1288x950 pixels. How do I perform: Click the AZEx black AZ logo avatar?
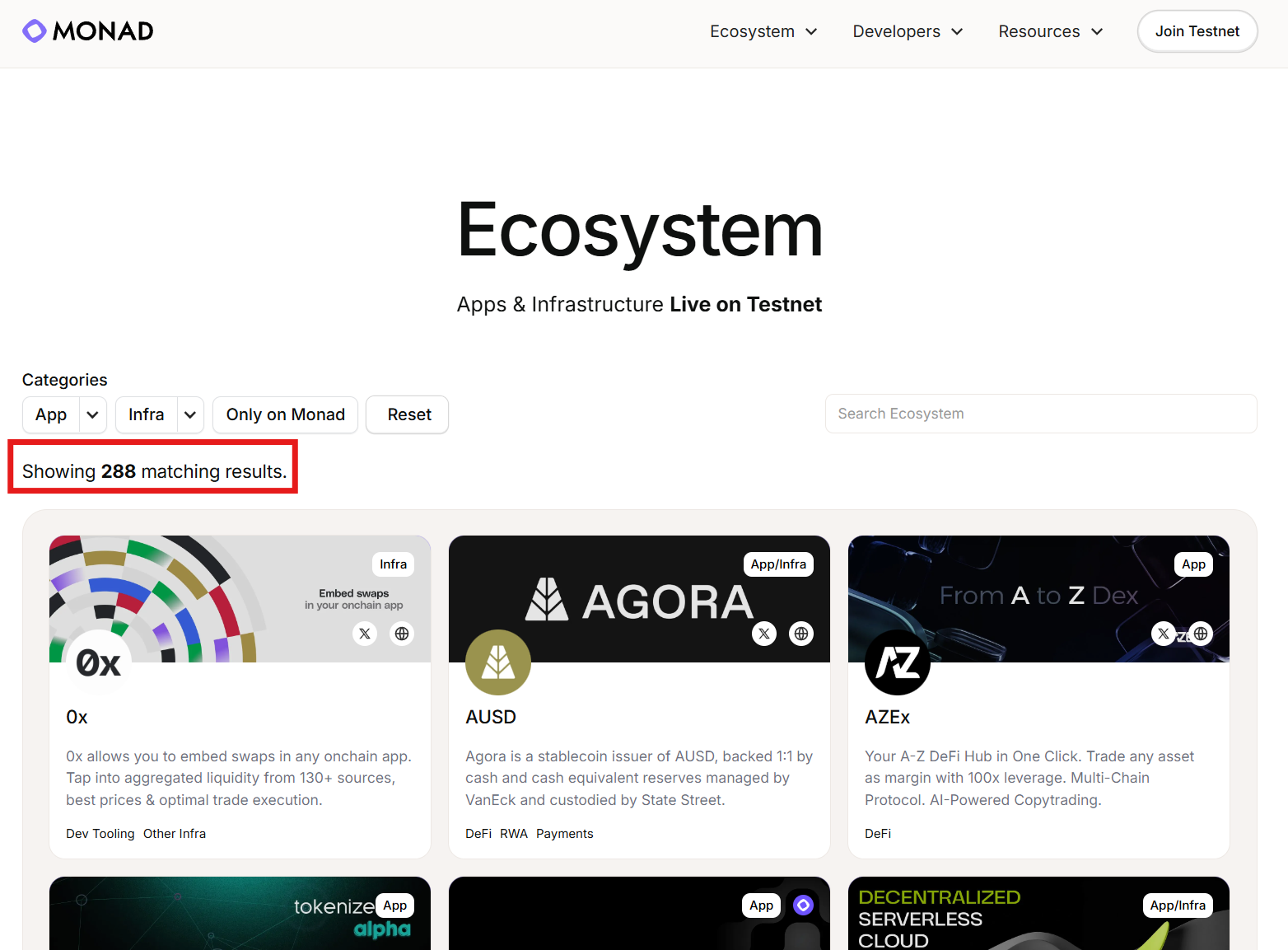[x=898, y=662]
